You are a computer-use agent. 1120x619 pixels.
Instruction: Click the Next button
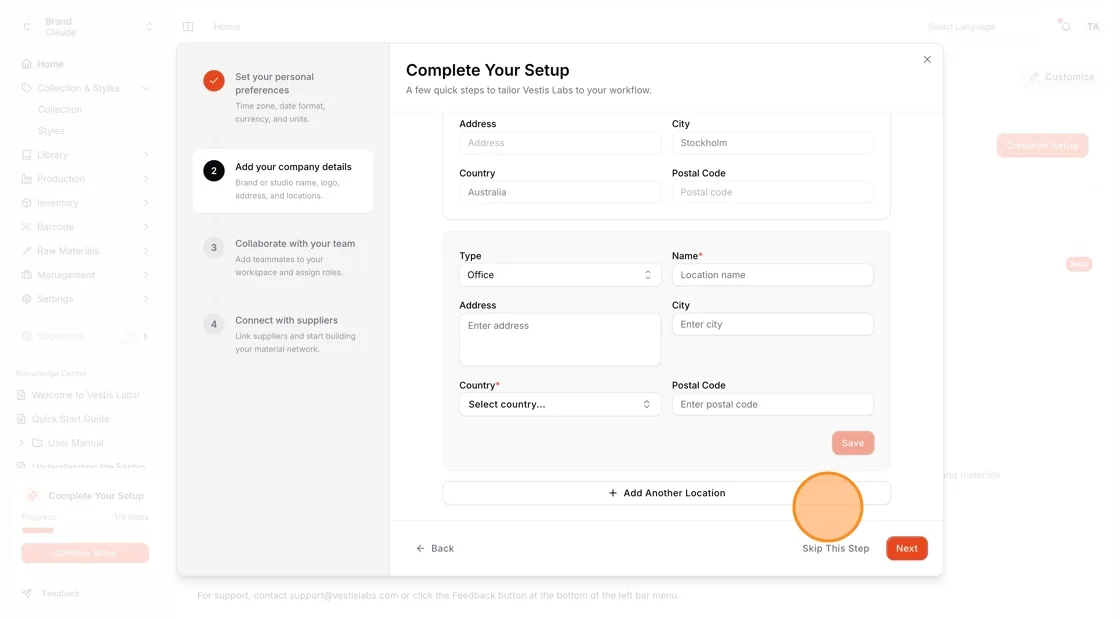(906, 548)
